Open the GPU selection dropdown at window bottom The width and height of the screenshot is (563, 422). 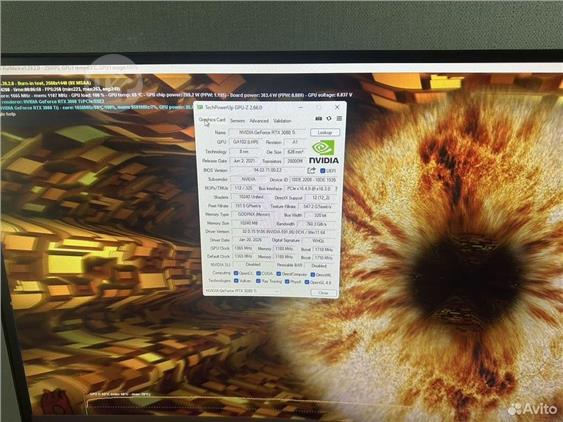(x=243, y=291)
